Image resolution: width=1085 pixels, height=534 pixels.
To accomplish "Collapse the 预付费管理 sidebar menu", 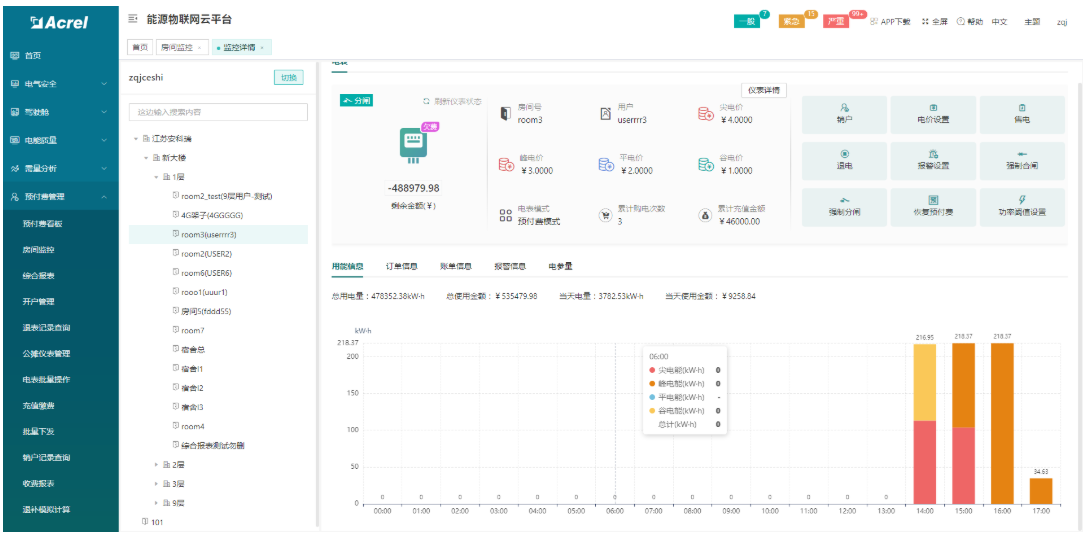I will (x=104, y=197).
